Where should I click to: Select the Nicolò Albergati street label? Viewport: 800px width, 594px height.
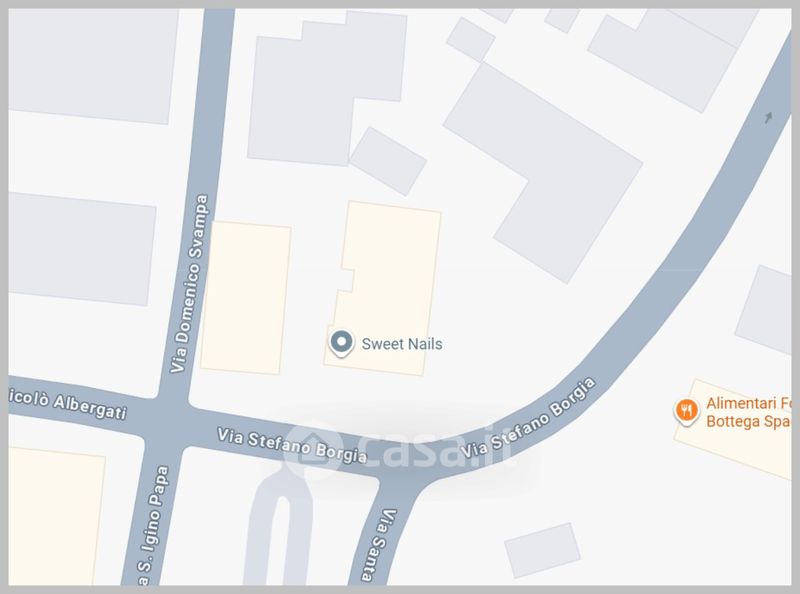click(68, 403)
